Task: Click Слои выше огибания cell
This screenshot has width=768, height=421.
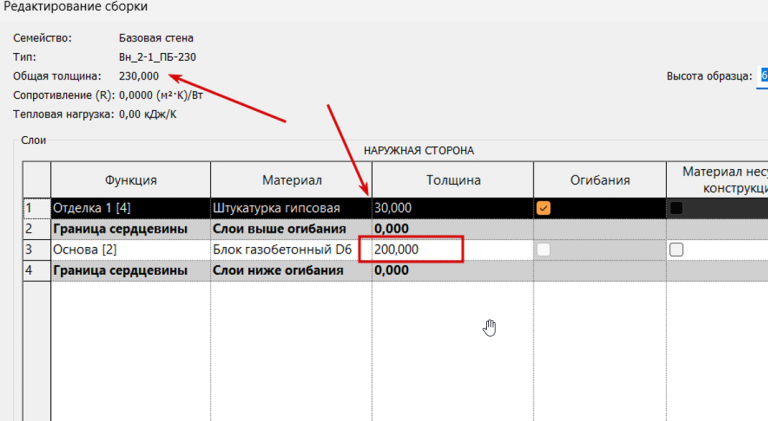Action: (291, 229)
